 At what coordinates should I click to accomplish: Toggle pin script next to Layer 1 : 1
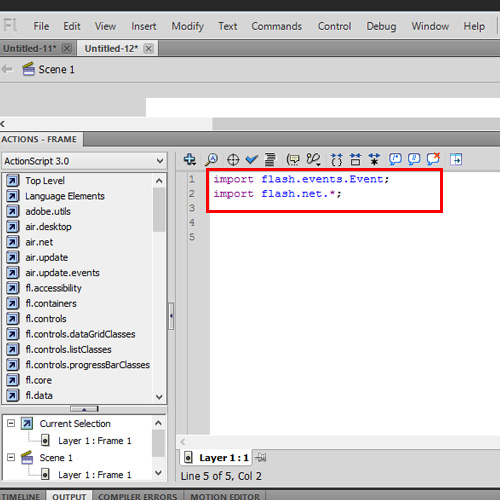(260, 458)
